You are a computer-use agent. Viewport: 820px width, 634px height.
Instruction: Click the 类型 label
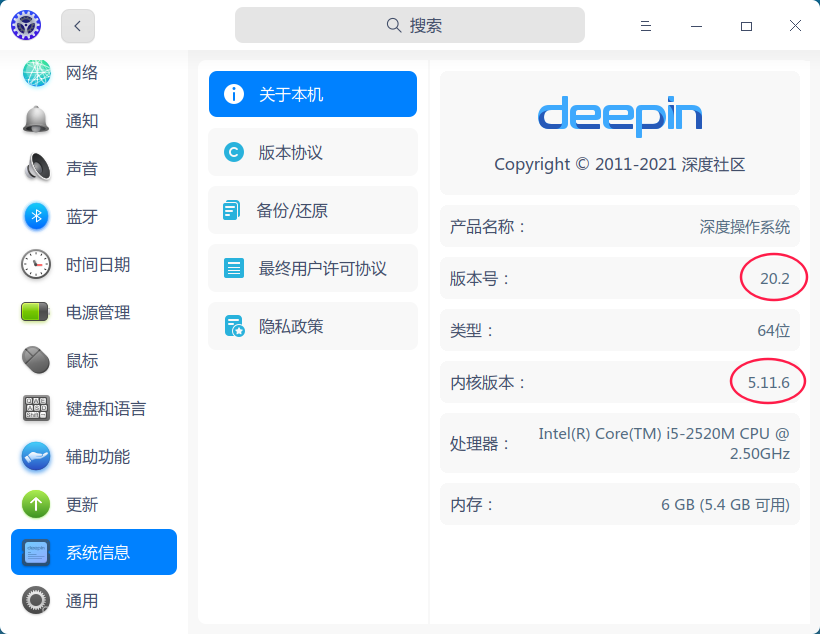tap(471, 330)
